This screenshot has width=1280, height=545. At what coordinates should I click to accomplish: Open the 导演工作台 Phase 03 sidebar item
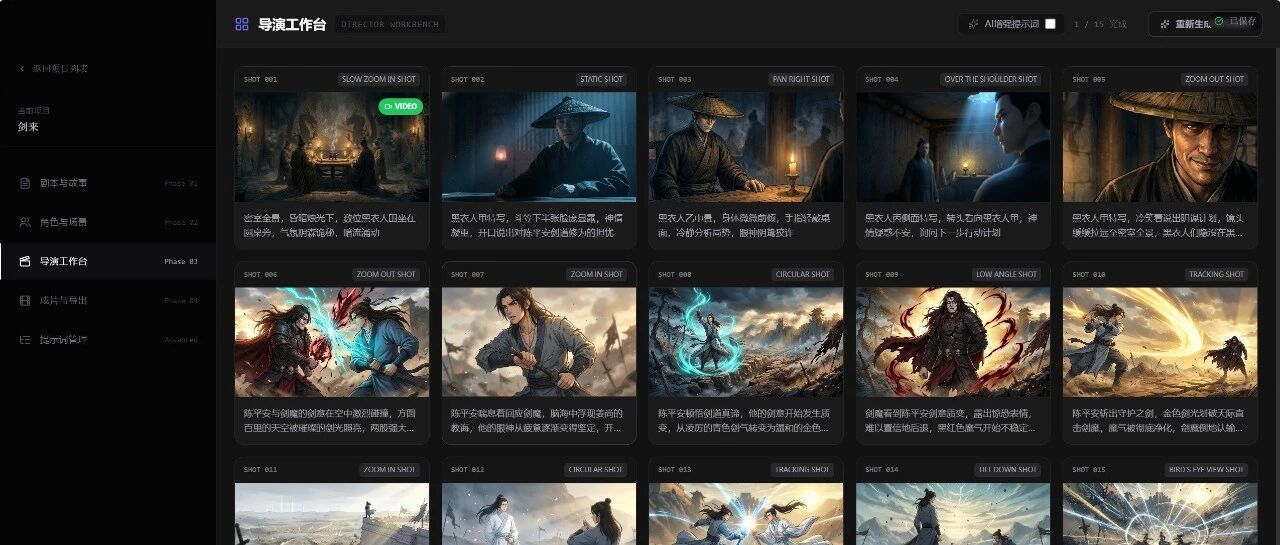click(x=108, y=261)
